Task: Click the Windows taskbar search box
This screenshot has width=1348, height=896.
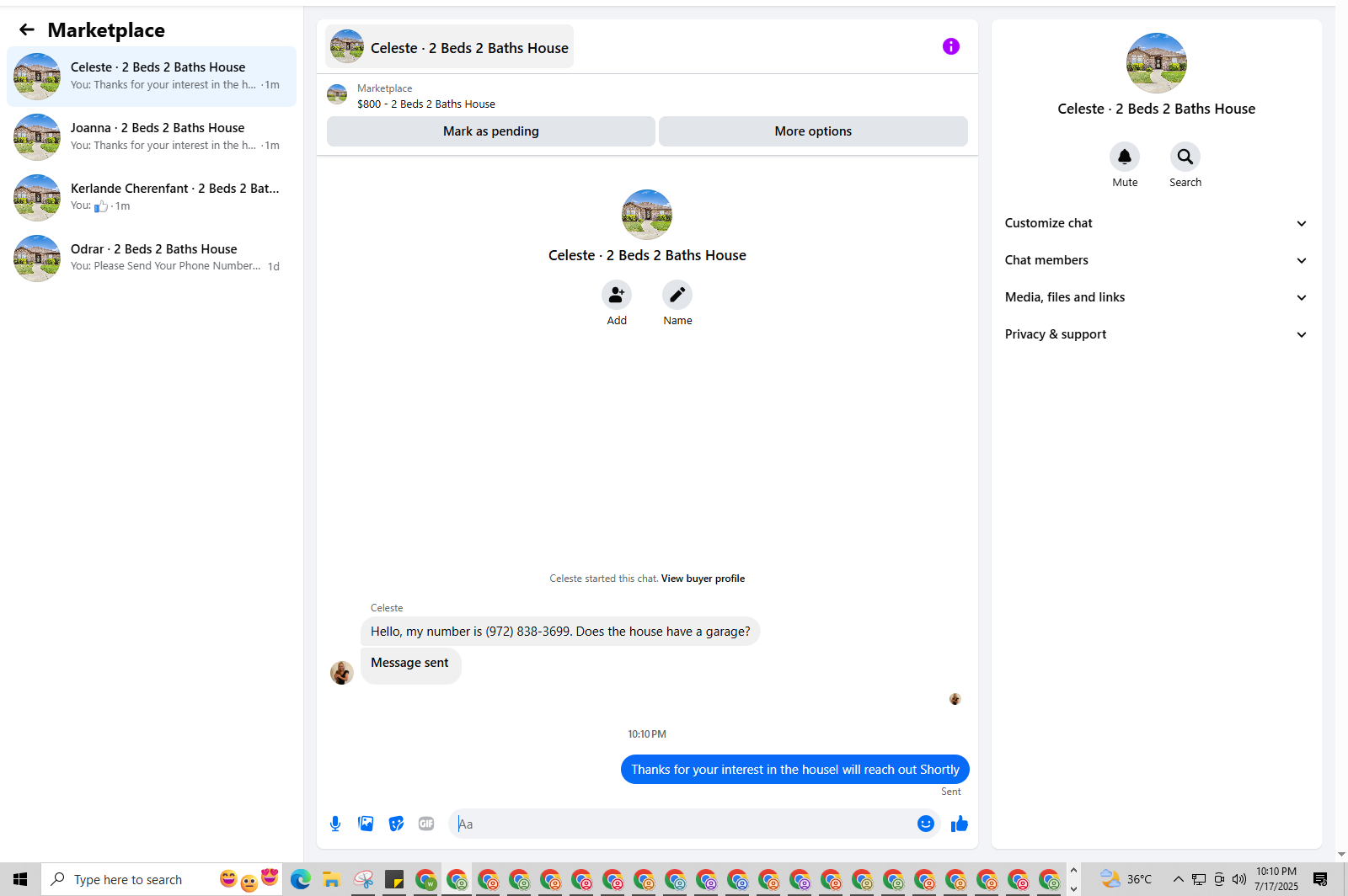Action: tap(162, 880)
